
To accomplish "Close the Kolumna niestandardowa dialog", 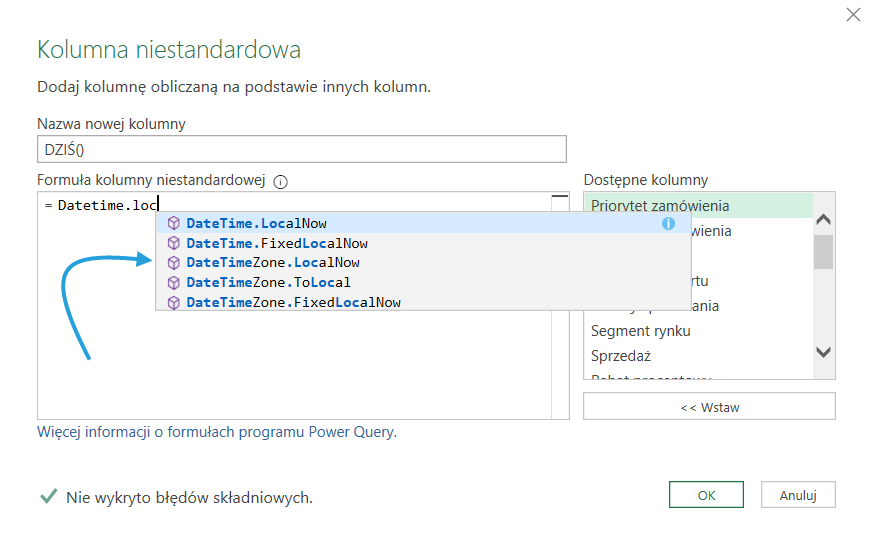I will (x=853, y=14).
